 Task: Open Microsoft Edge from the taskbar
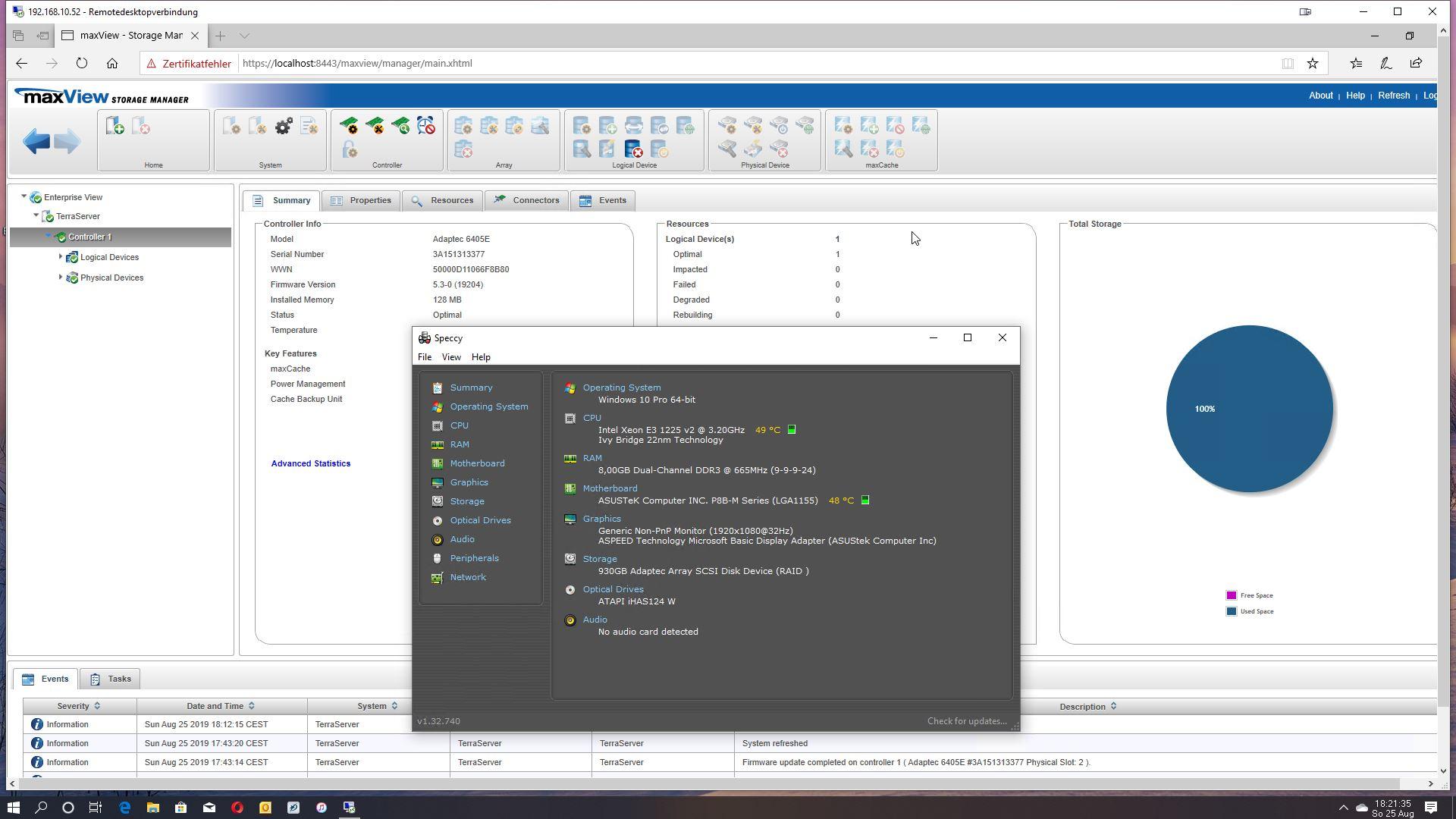pyautogui.click(x=124, y=808)
